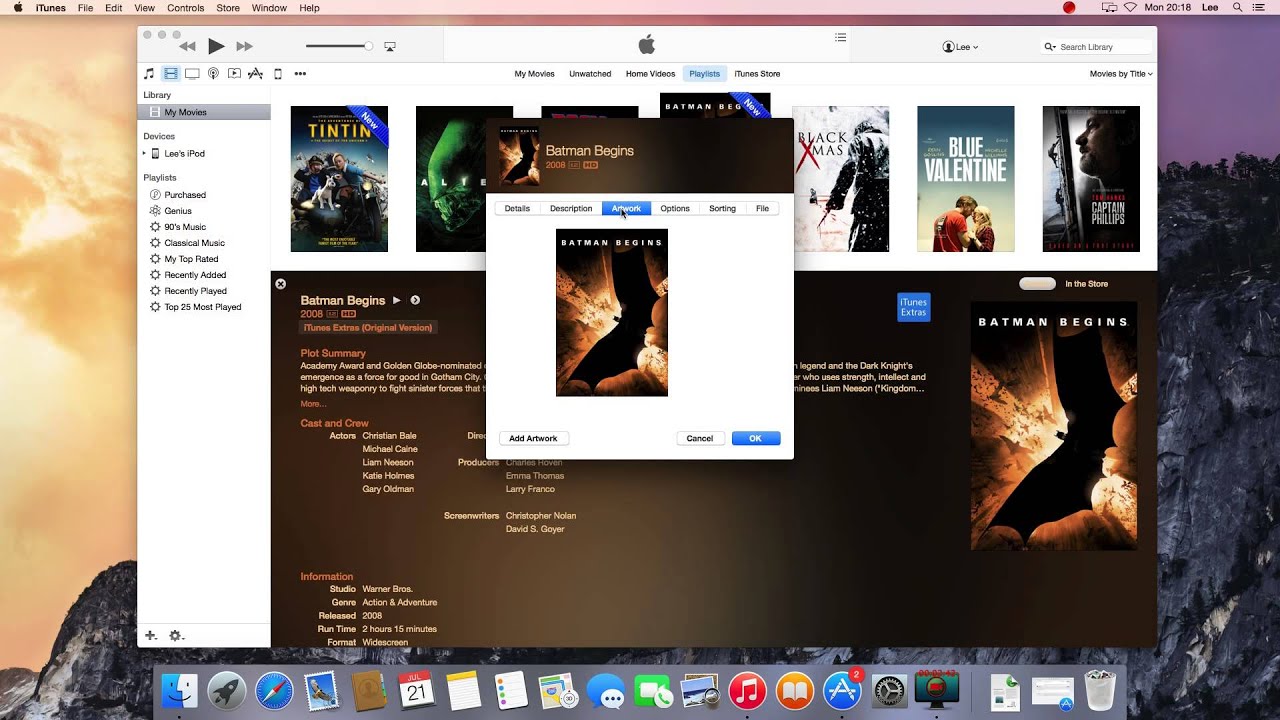This screenshot has height=720, width=1280.
Task: Select the Captain Phillips movie poster
Action: tap(1091, 179)
